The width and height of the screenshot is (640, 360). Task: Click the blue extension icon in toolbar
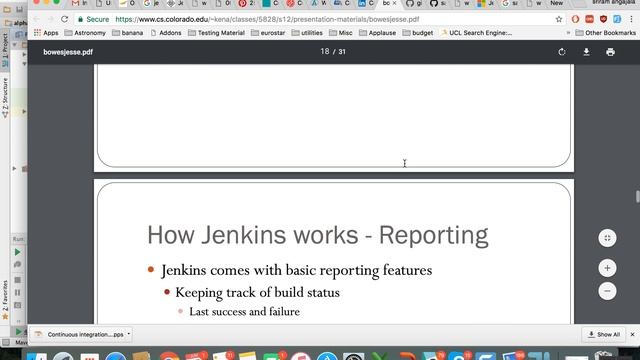pyautogui.click(x=617, y=19)
